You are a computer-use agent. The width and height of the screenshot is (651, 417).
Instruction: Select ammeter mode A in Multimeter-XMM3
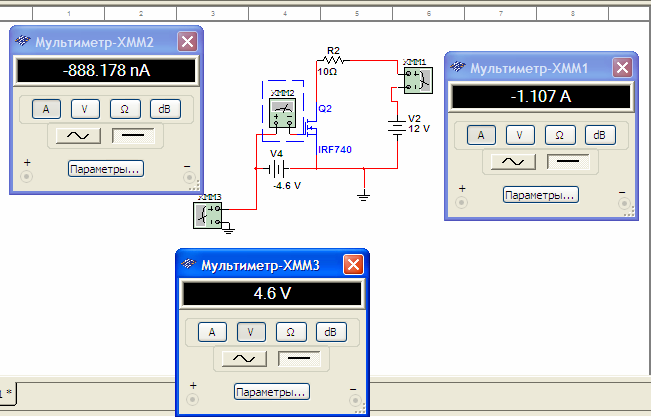point(212,332)
